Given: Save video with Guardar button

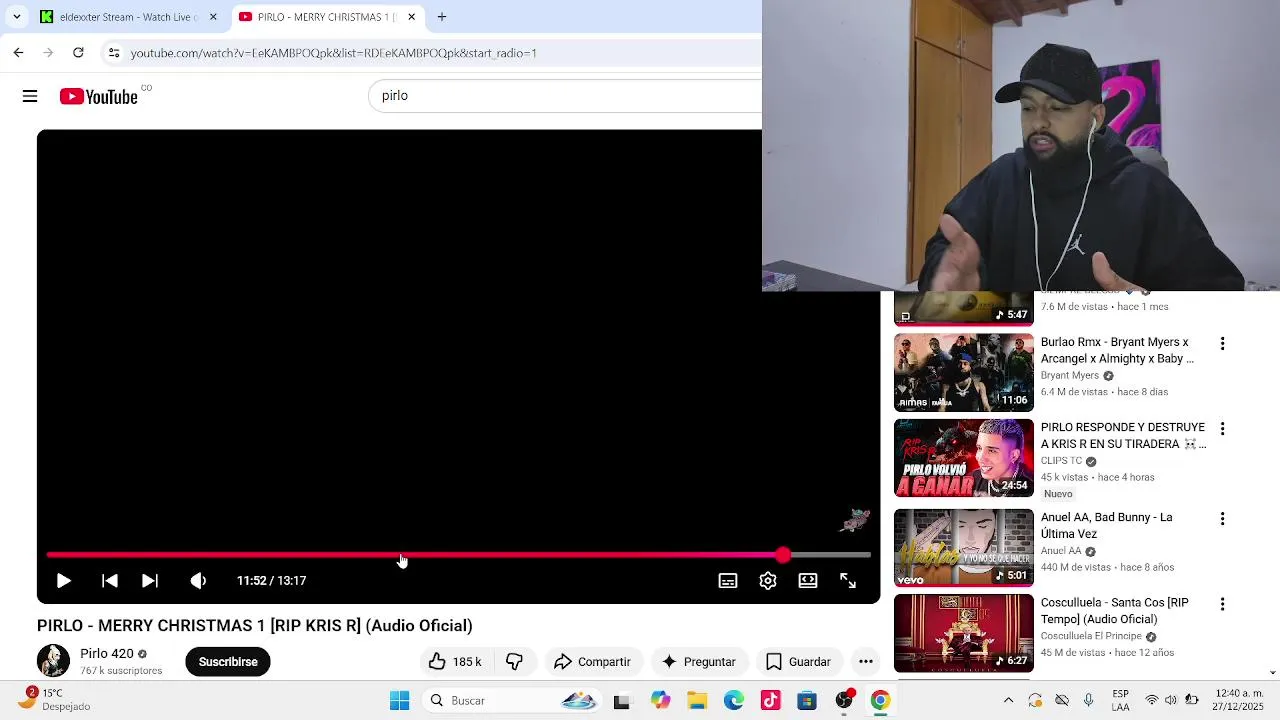Looking at the screenshot, I should click(798, 661).
